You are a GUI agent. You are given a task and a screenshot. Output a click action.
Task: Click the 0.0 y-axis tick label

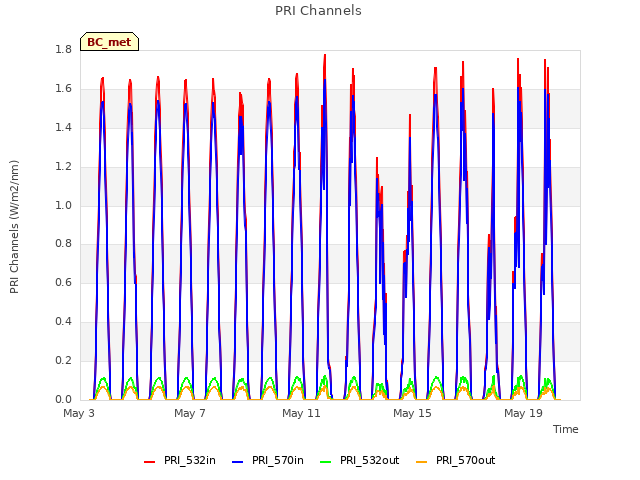pos(63,399)
